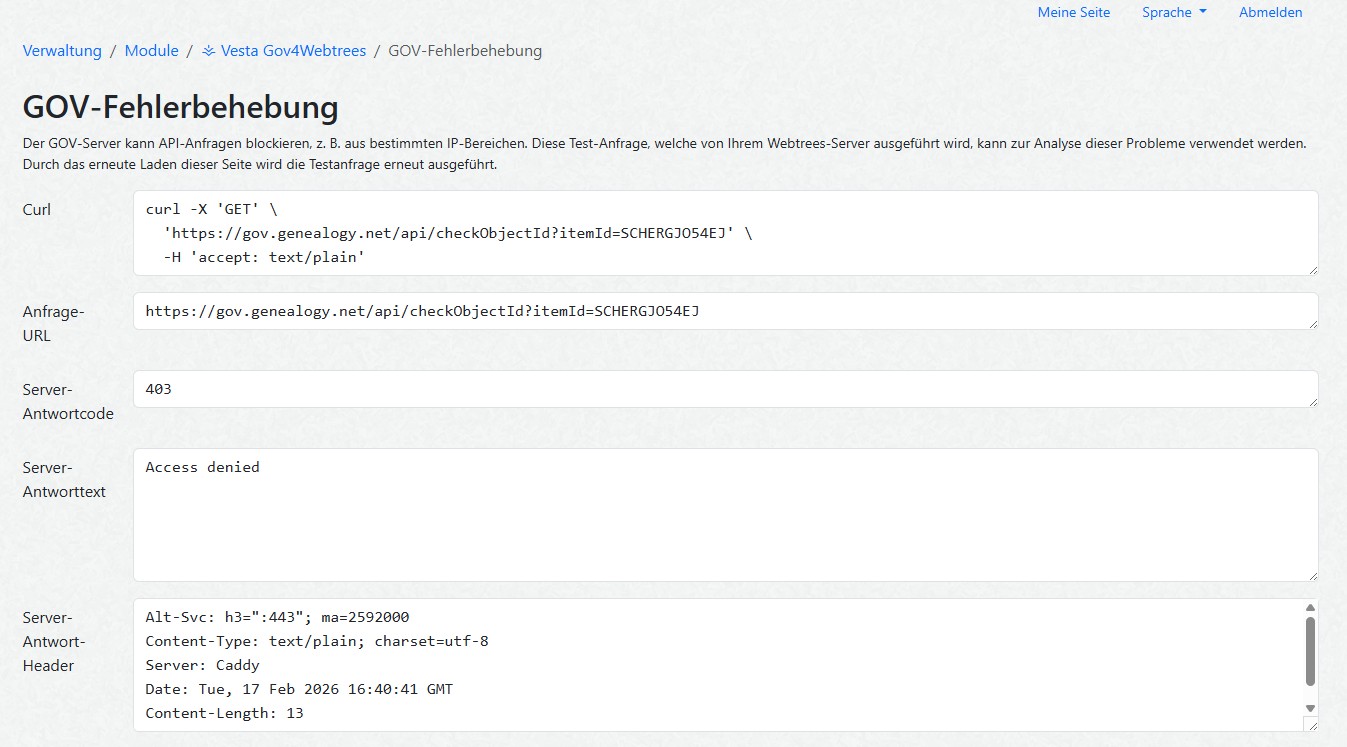
Task: Click the Curl field's resize handle
Action: pos(1312,269)
